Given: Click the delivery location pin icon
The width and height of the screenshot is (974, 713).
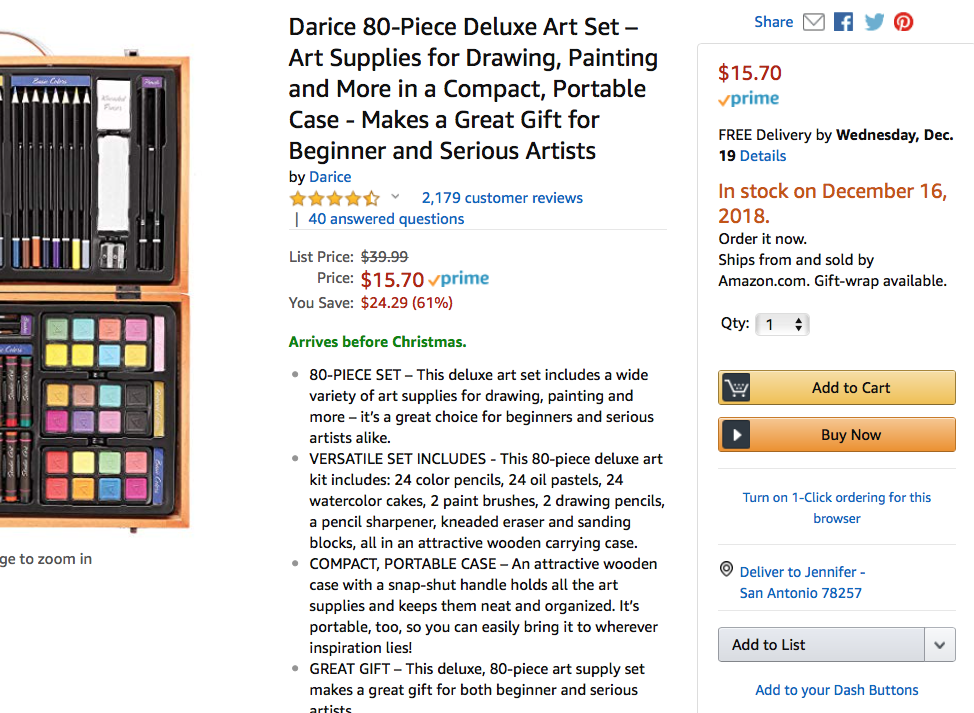Looking at the screenshot, I should click(x=726, y=570).
